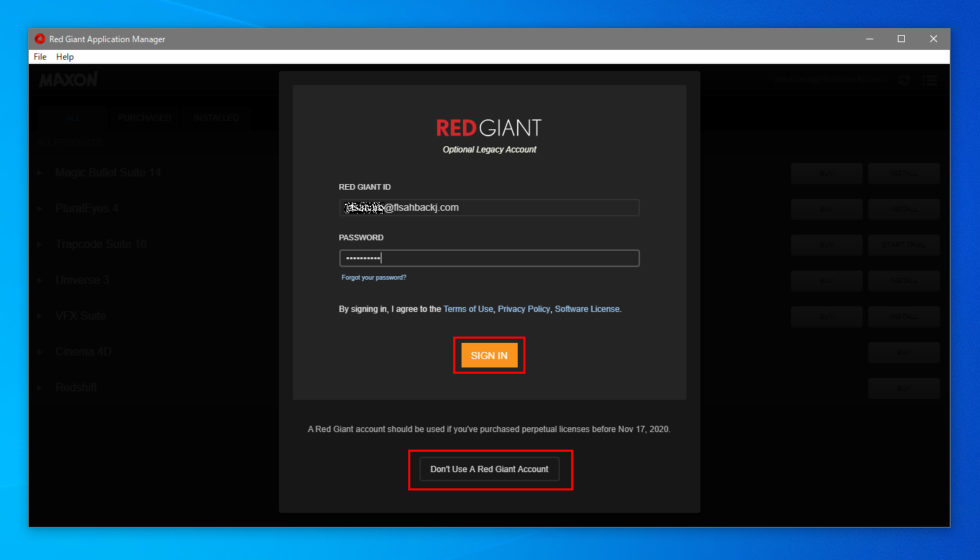980x560 pixels.
Task: Open the Help menu
Action: (65, 57)
